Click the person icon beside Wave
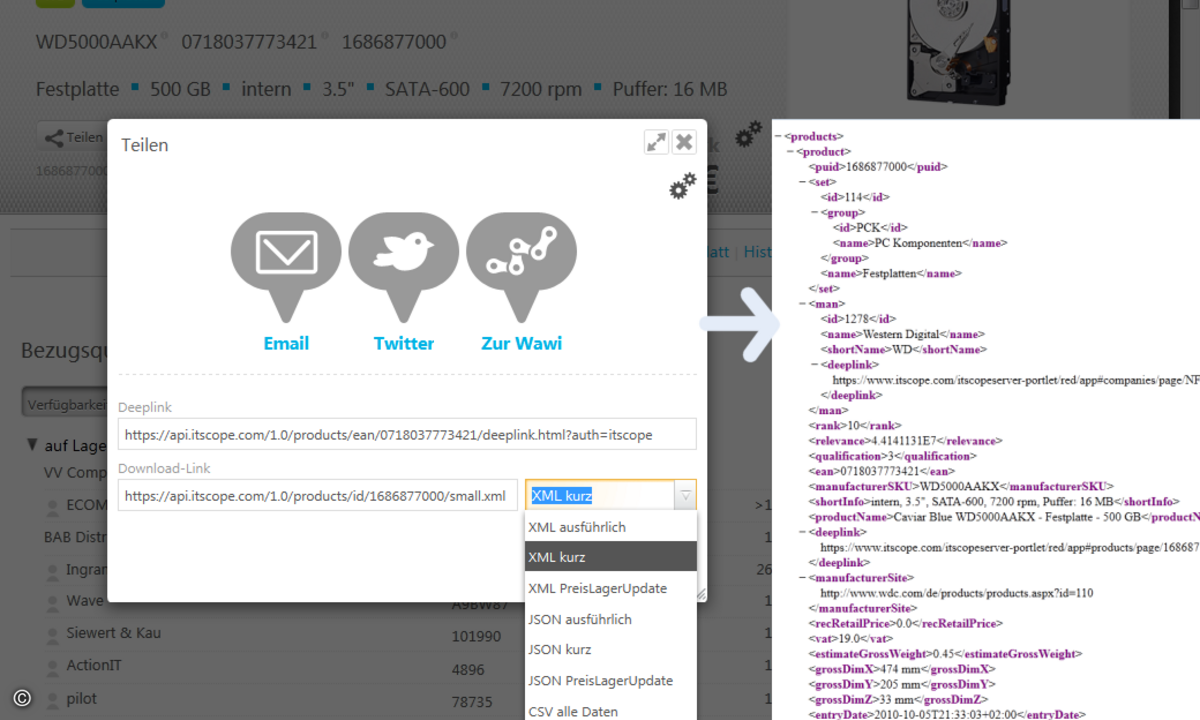This screenshot has height=720, width=1200. (53, 603)
